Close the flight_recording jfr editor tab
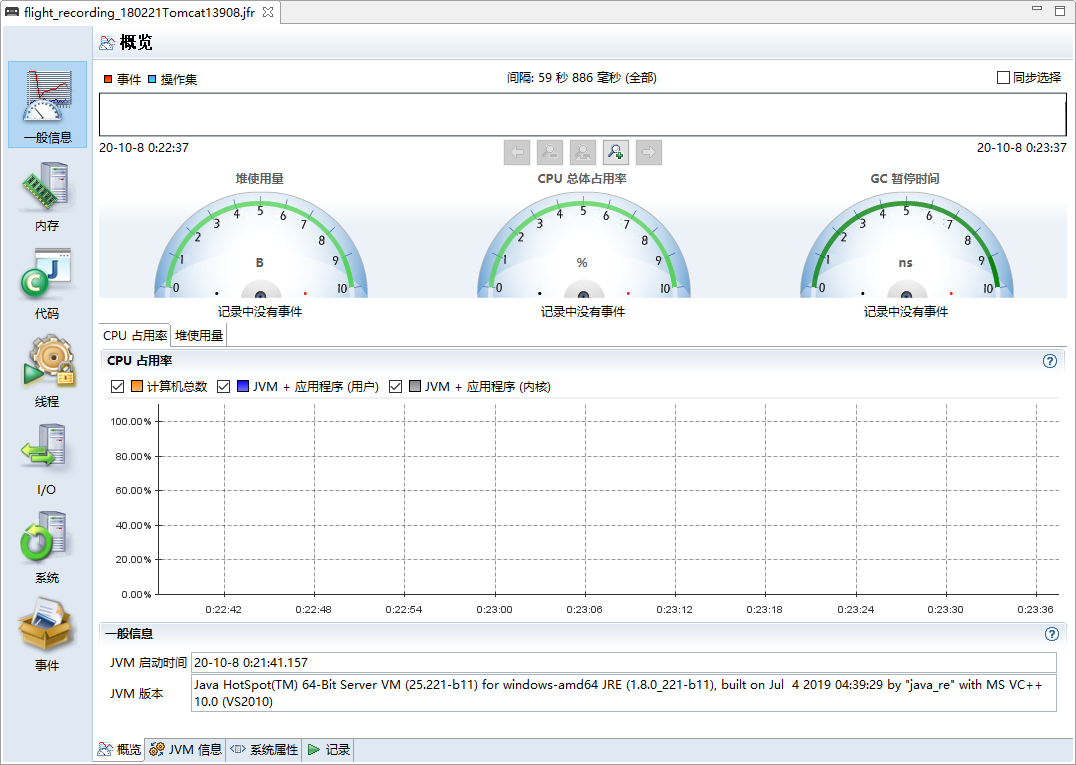This screenshot has width=1076, height=765. coord(268,12)
